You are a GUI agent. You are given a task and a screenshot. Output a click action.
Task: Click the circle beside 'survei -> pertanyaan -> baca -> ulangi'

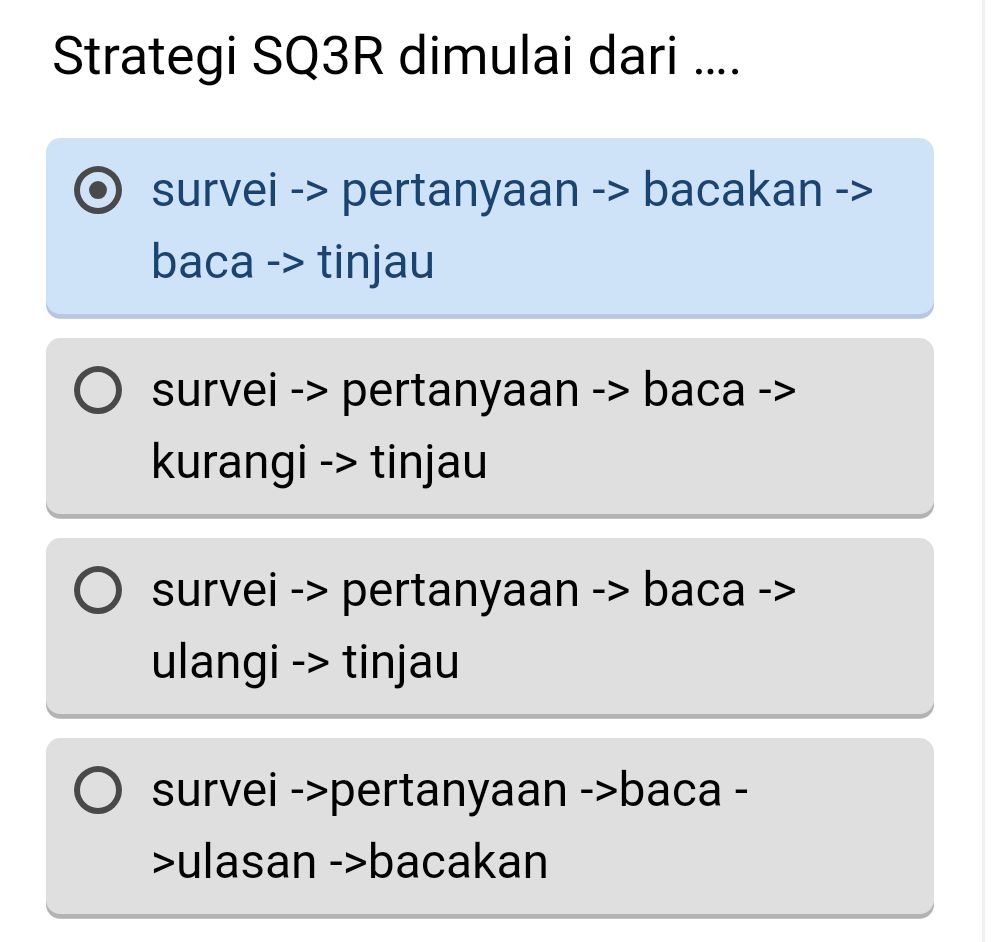coord(97,590)
